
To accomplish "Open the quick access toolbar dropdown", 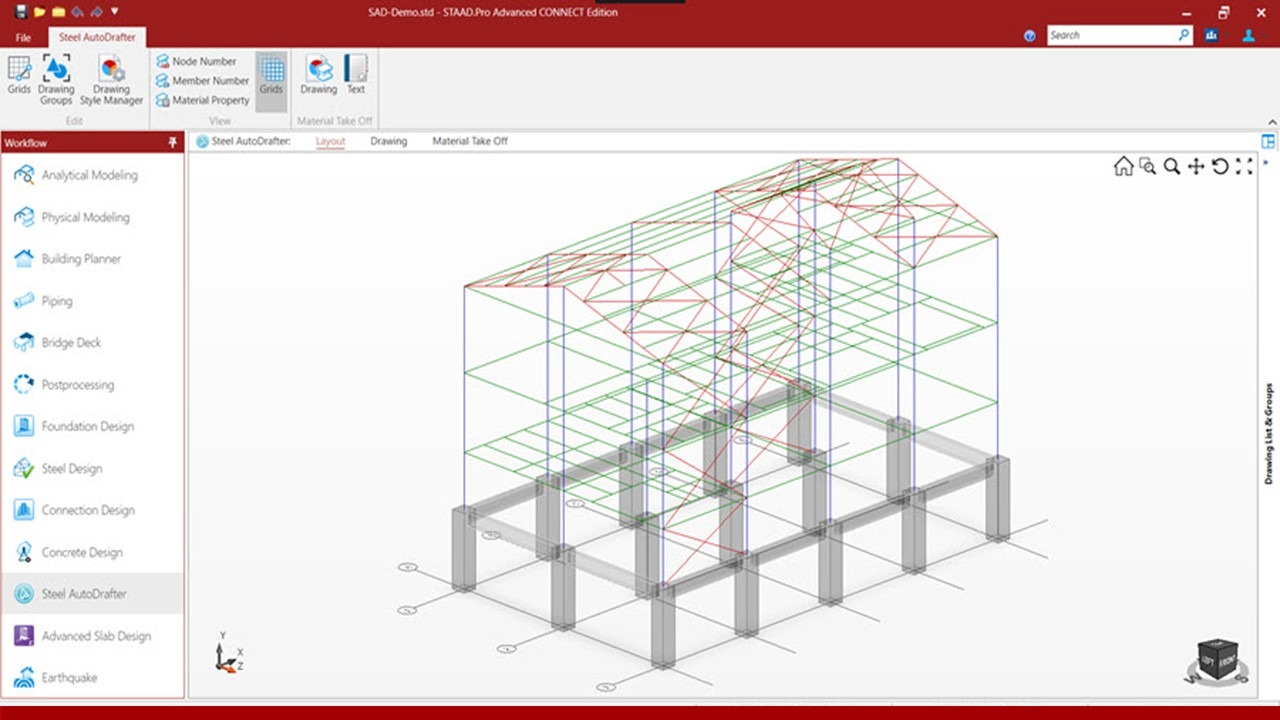I will (115, 12).
